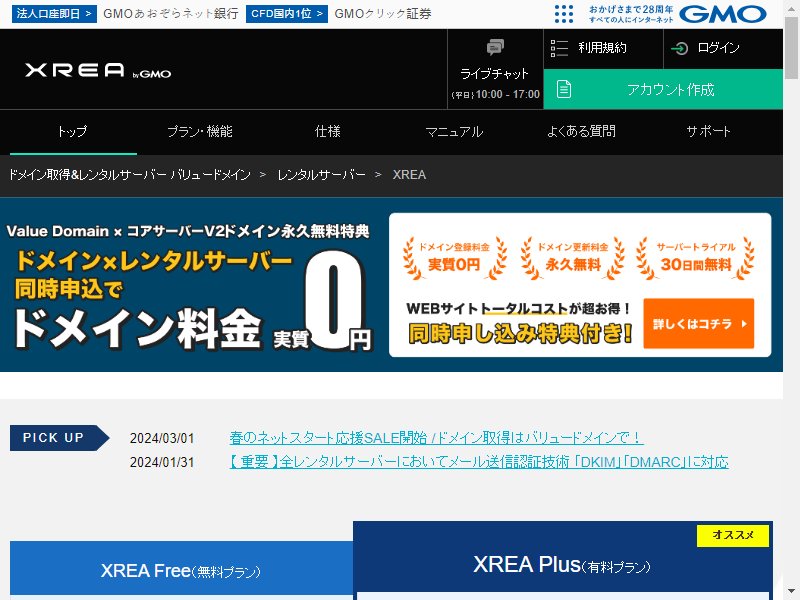
Task: Open the 【重要】DKIM DMARC news link
Action: pyautogui.click(x=479, y=462)
